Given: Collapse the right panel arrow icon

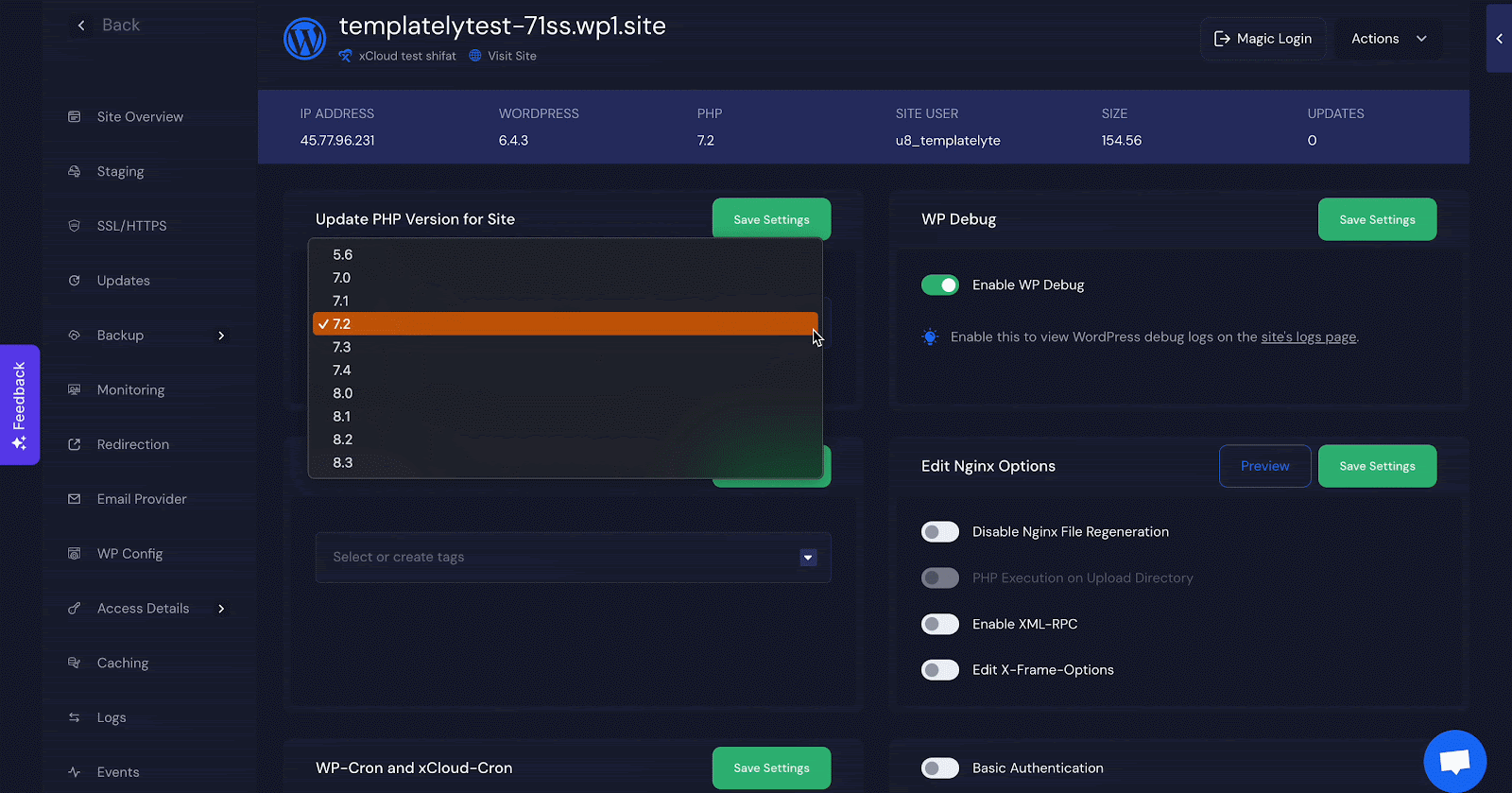Looking at the screenshot, I should (x=1499, y=39).
